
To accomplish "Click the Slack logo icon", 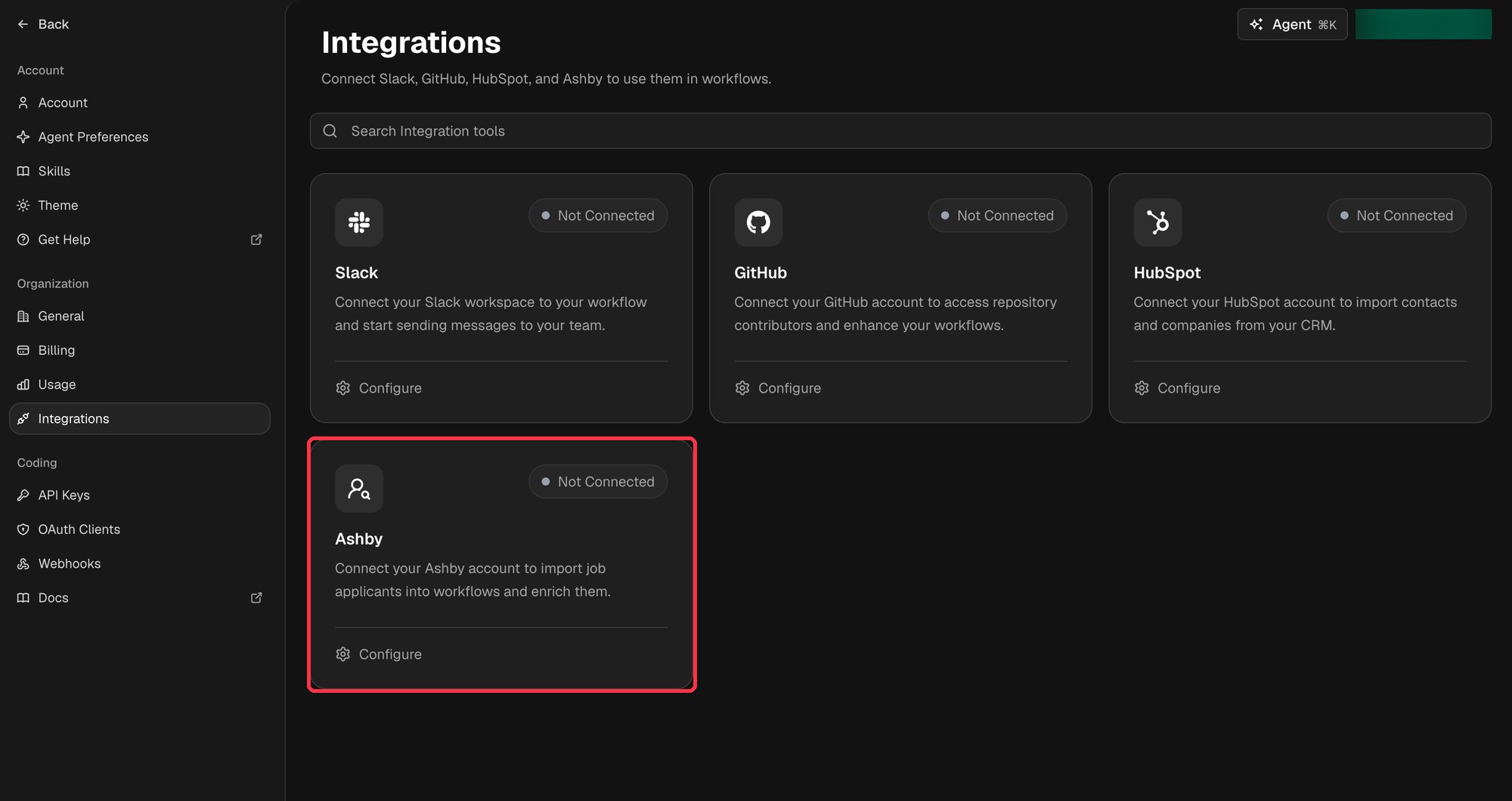I will [x=359, y=222].
